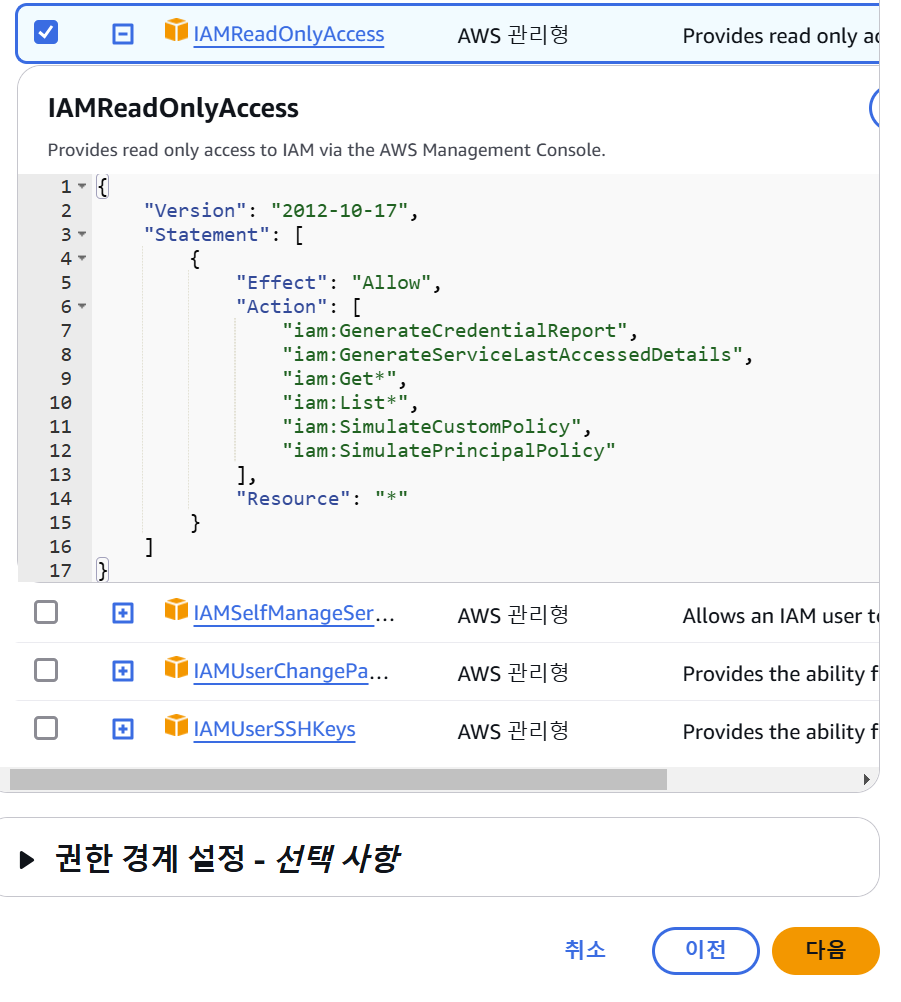
Task: Uncheck the IAMReadOnlyAccess policy checkbox
Action: (x=46, y=32)
